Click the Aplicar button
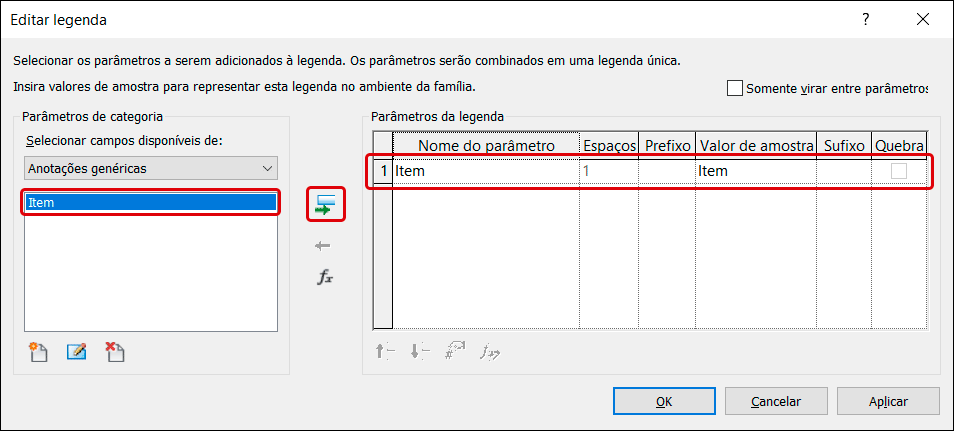The height and width of the screenshot is (431, 954). 888,401
